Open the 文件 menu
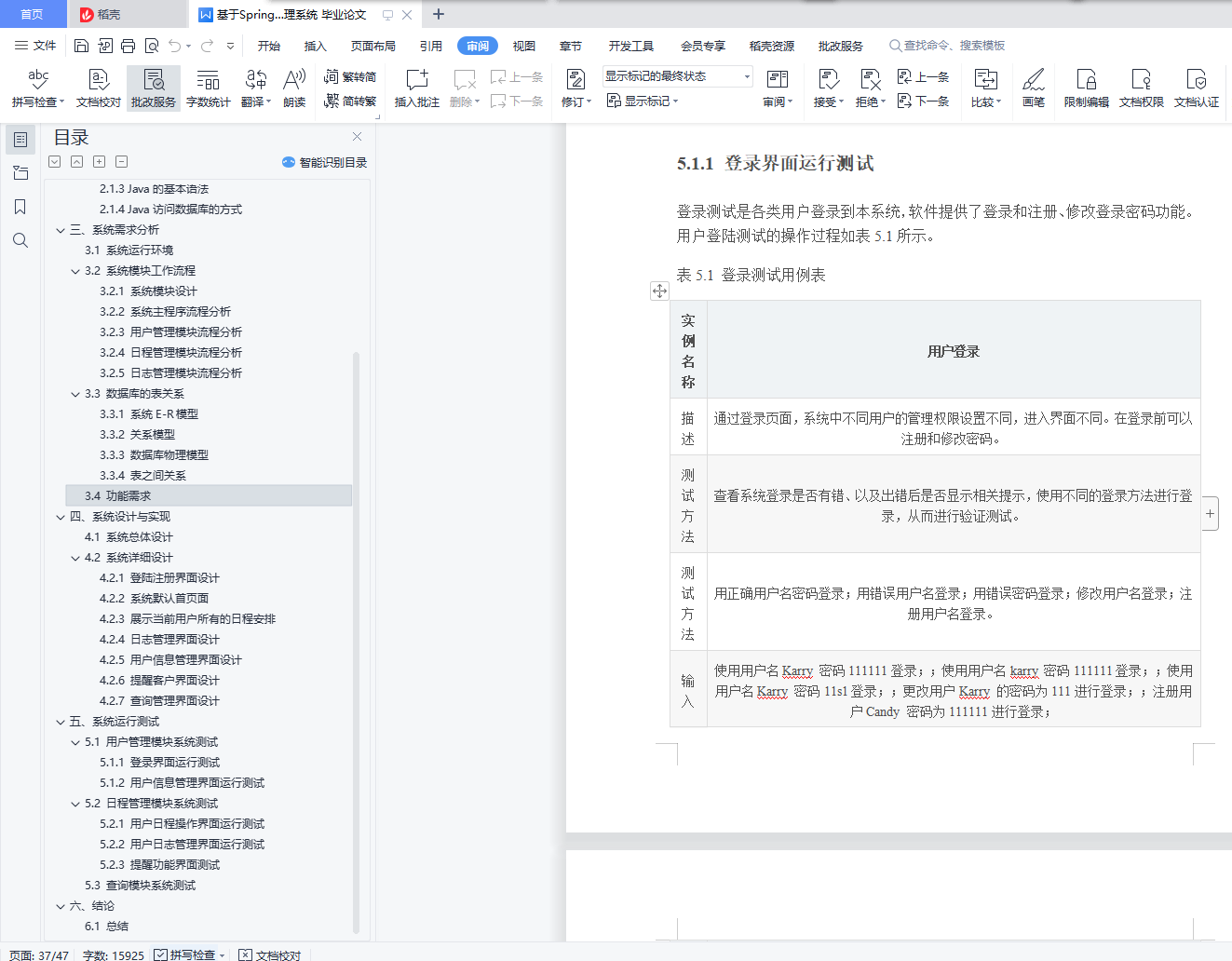The image size is (1232, 961). click(x=35, y=46)
